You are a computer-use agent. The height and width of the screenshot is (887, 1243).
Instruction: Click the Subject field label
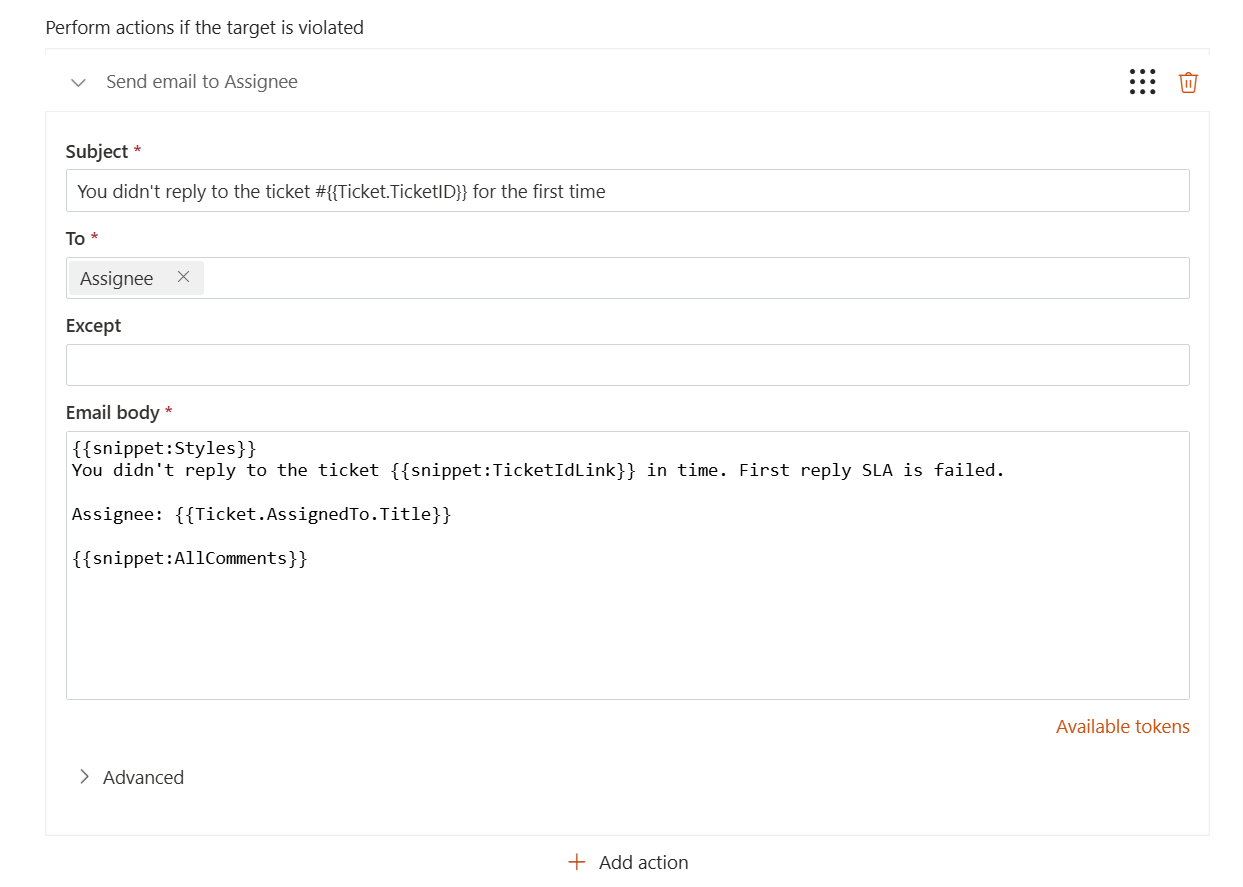pyautogui.click(x=97, y=152)
